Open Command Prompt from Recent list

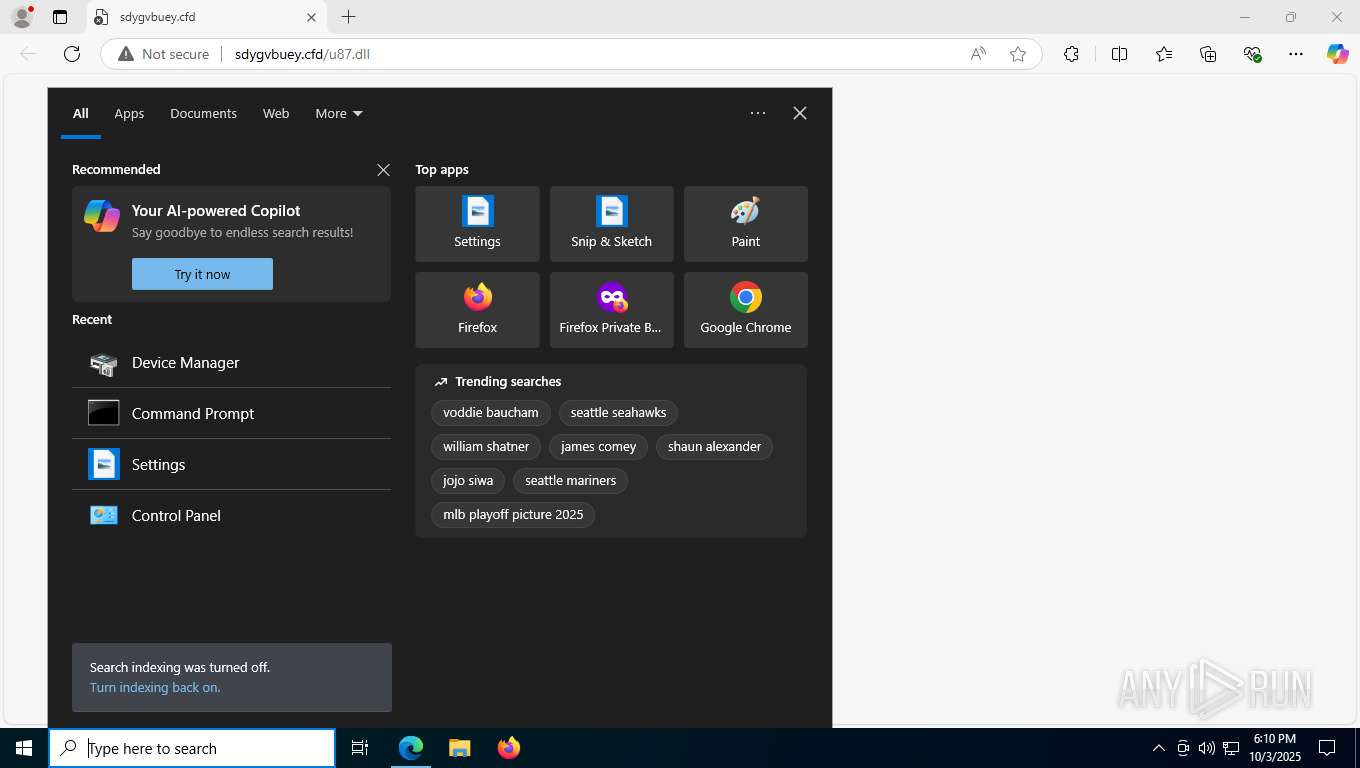(x=231, y=414)
